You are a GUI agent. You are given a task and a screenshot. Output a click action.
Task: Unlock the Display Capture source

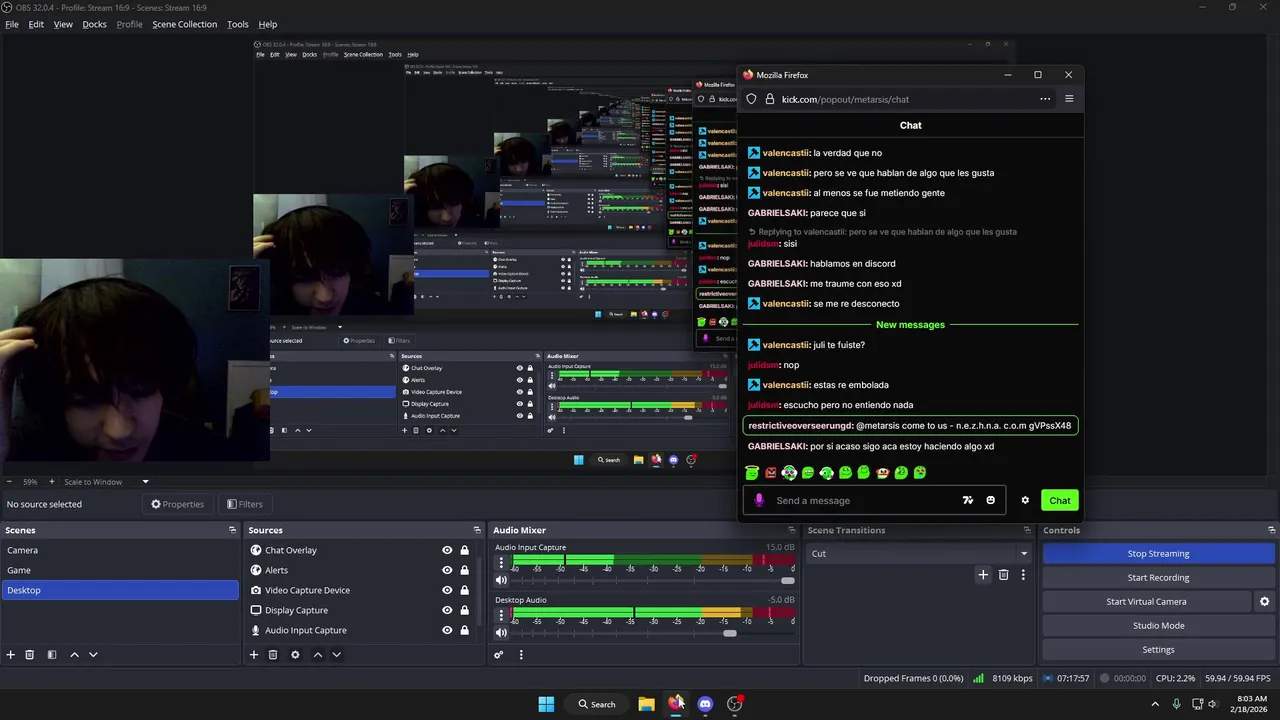click(464, 610)
